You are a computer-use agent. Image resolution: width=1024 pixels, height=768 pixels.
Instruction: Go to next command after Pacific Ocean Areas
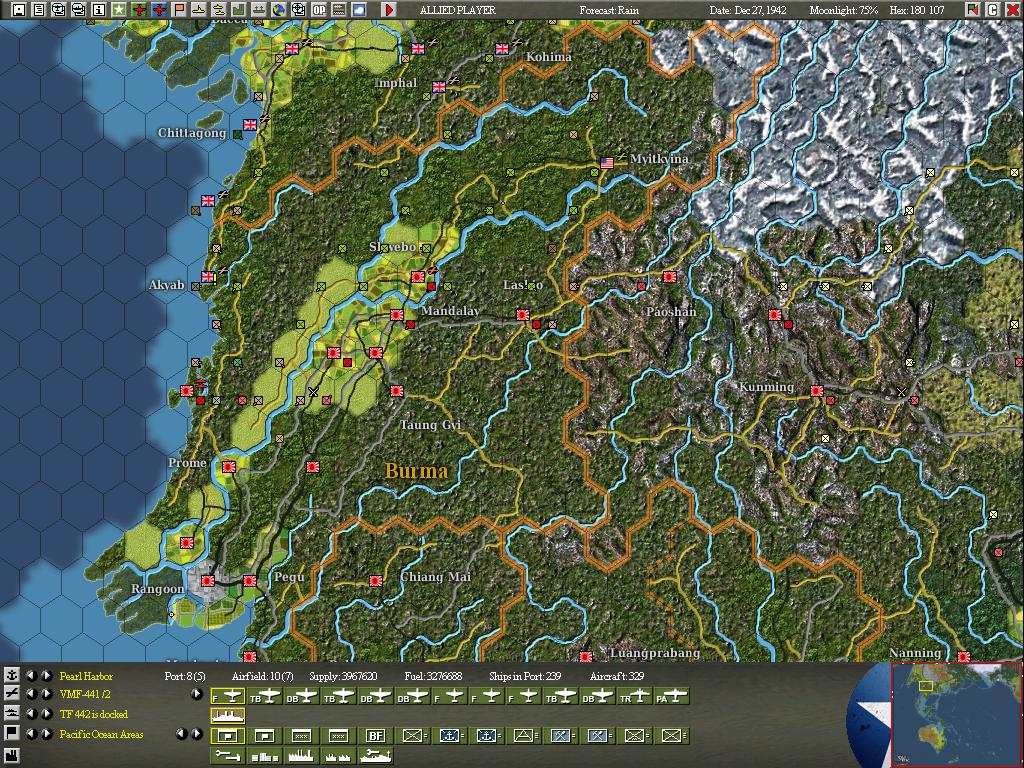(47, 734)
